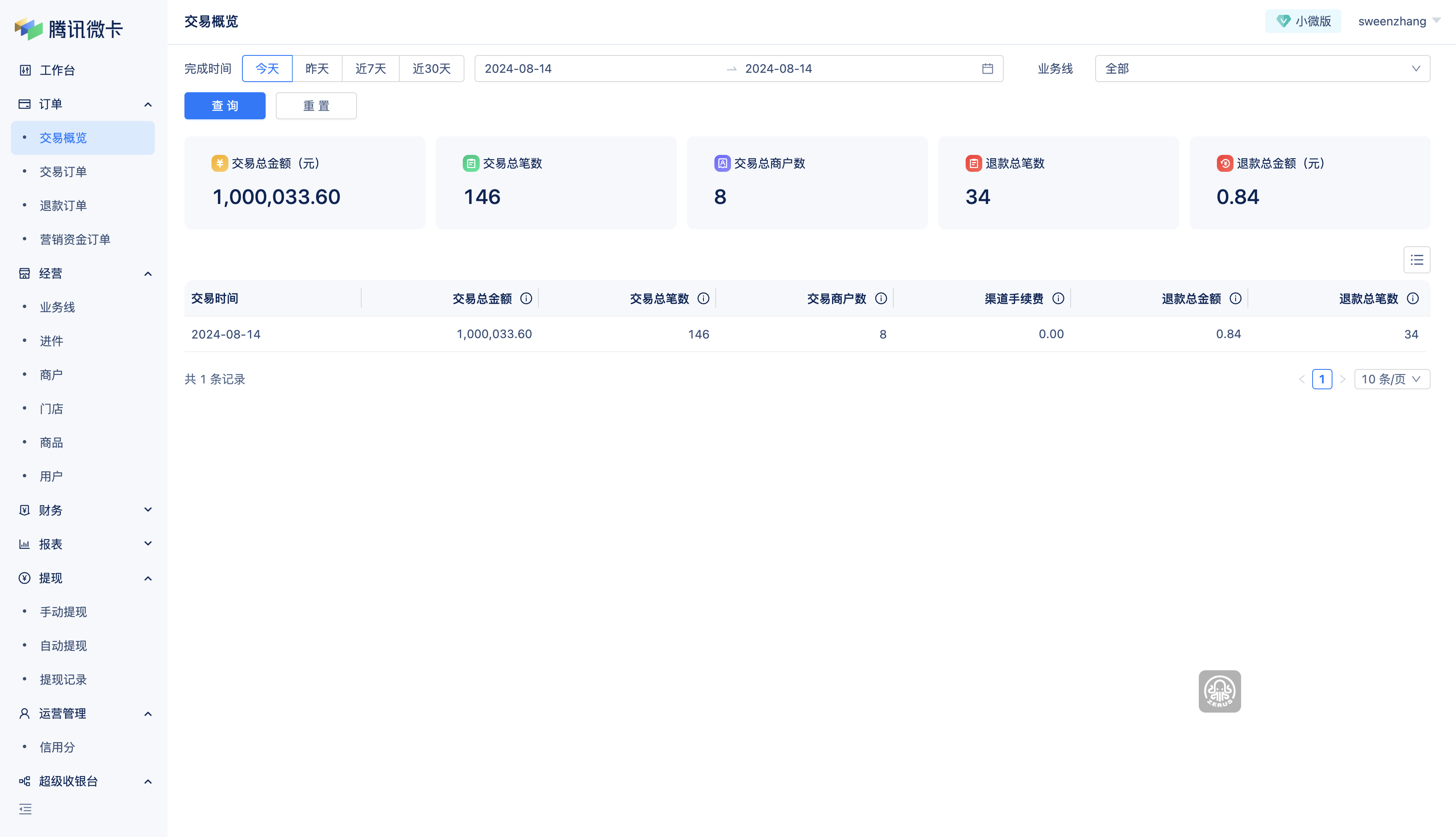Click info icon next to 交易商户数 column
This screenshot has width=1456, height=837.
click(881, 298)
